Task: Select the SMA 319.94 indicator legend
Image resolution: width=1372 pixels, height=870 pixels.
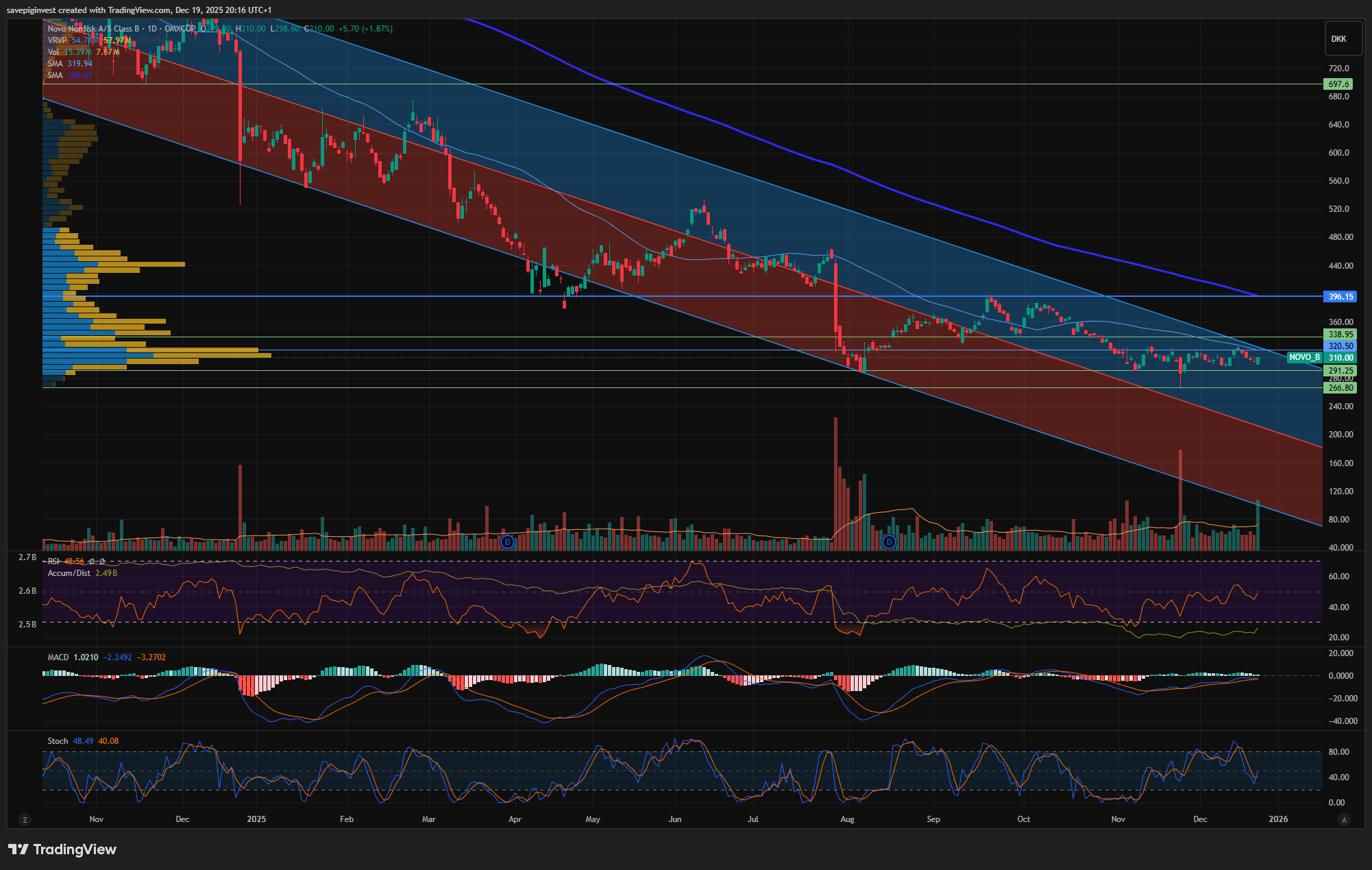Action: [x=56, y=64]
